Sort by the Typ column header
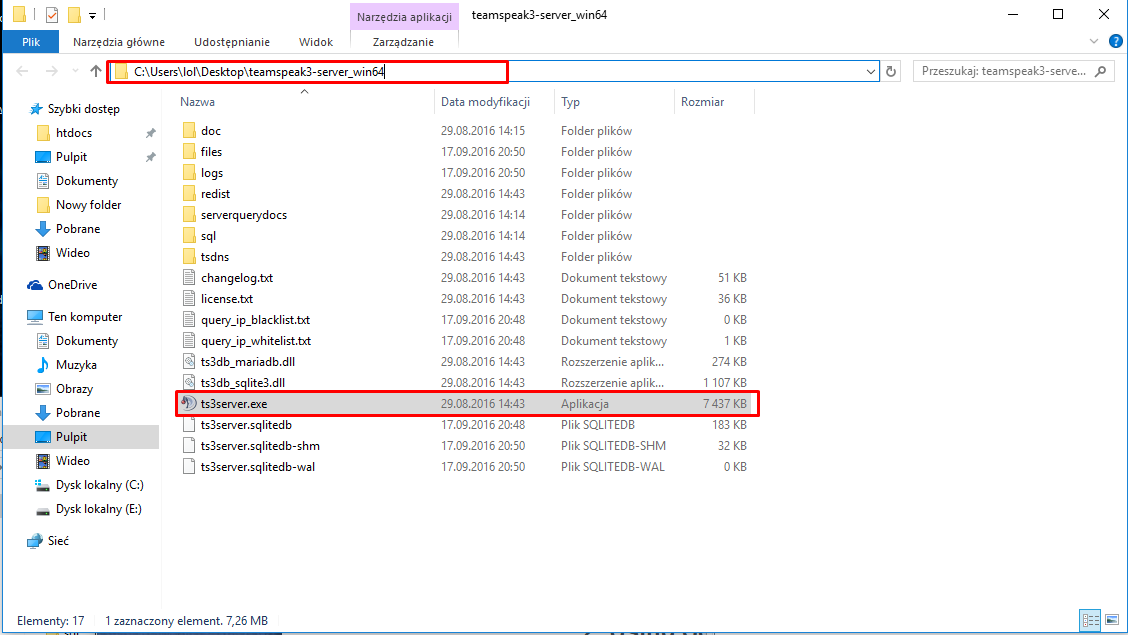This screenshot has height=635, width=1128. click(x=570, y=101)
